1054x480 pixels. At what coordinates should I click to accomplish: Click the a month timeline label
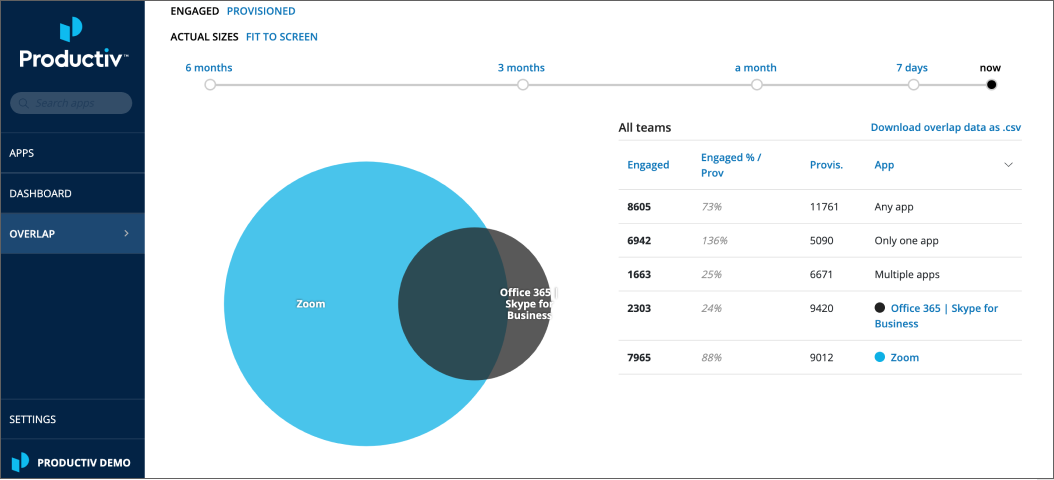[756, 68]
